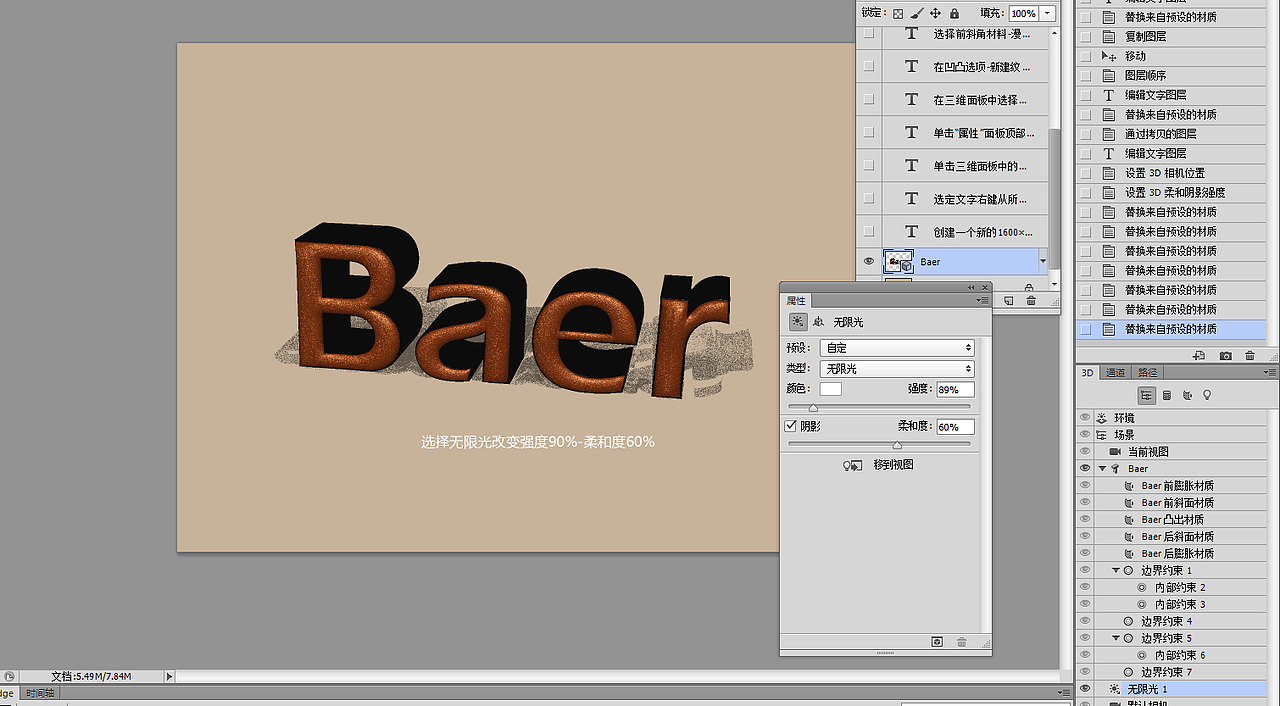The width and height of the screenshot is (1280, 706).
Task: Click the 移到视图 button
Action: pos(893,465)
